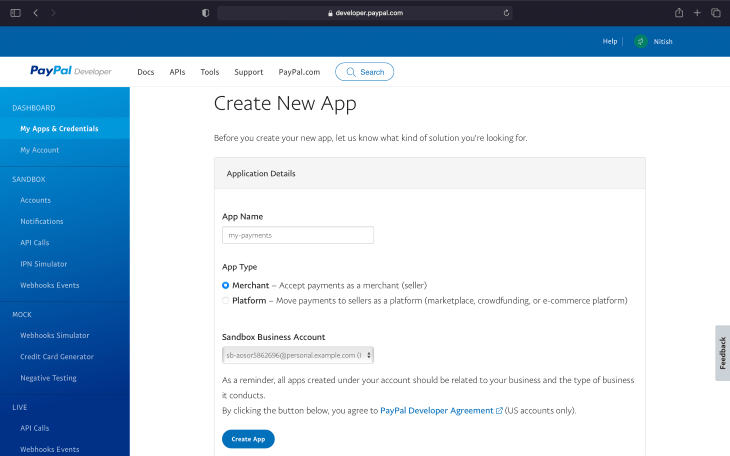730x456 pixels.
Task: Open Webhooks Simulator in the sidebar
Action: click(54, 335)
